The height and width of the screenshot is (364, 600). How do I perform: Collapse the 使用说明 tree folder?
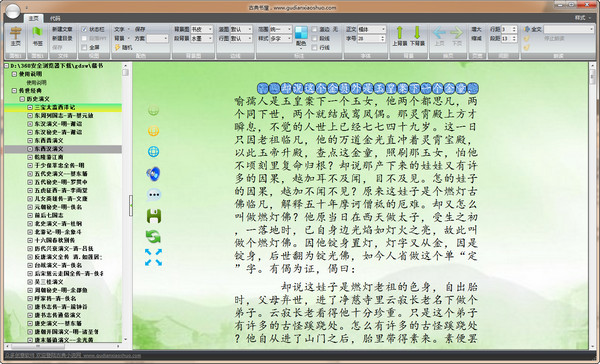point(14,74)
